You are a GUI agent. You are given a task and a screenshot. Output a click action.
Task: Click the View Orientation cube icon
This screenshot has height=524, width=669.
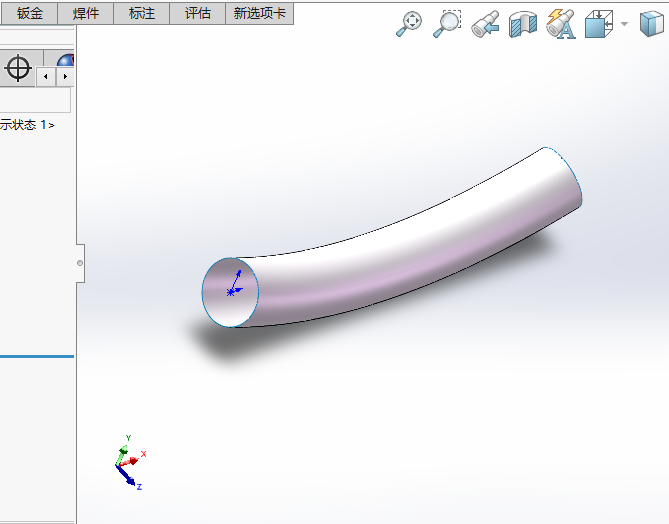tap(599, 24)
